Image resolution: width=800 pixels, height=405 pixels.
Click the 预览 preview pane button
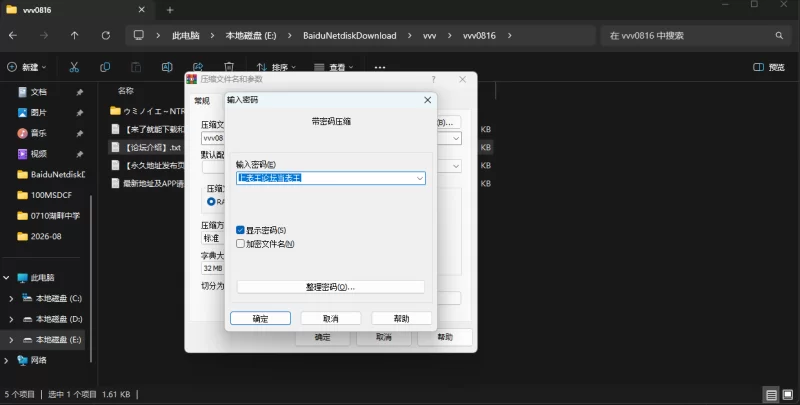pos(769,67)
